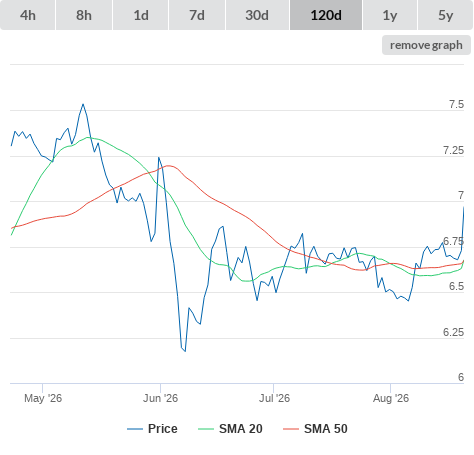This screenshot has width=474, height=455.
Task: Select the 4h time range tab
Action: (x=28, y=15)
